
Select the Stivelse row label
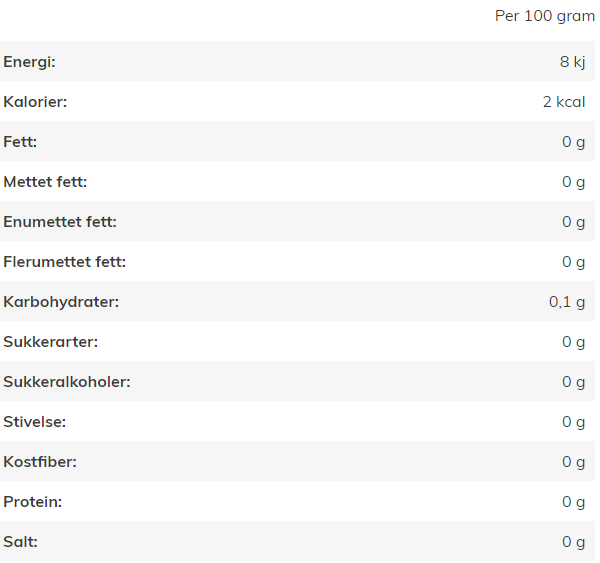coord(35,422)
